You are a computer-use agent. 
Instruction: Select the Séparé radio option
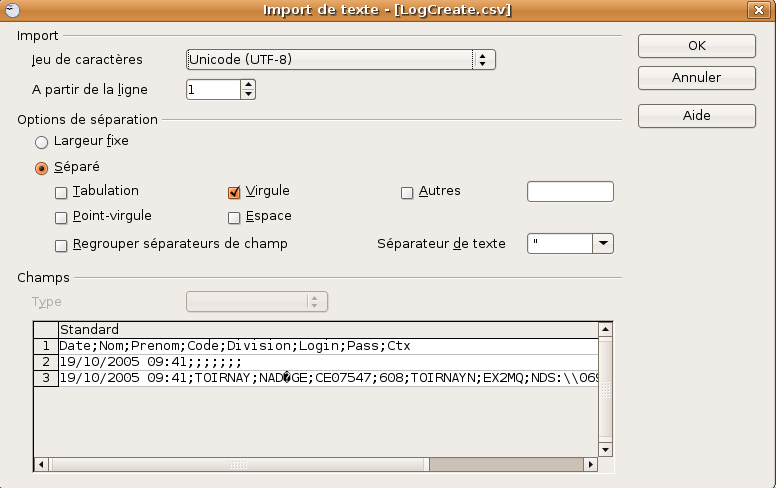[x=42, y=168]
